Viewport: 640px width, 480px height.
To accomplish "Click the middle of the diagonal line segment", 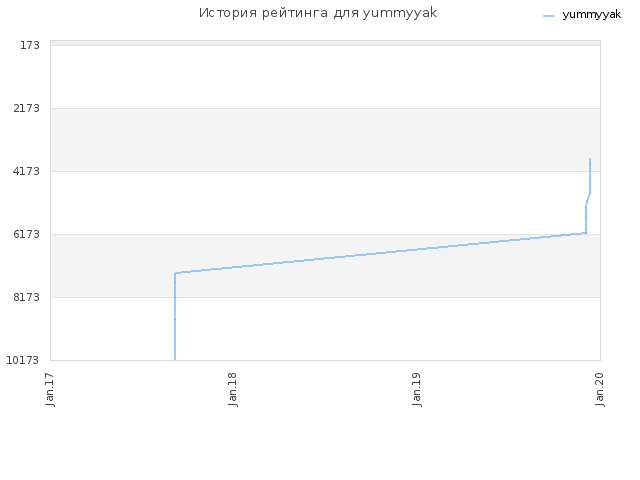I will pyautogui.click(x=380, y=253).
